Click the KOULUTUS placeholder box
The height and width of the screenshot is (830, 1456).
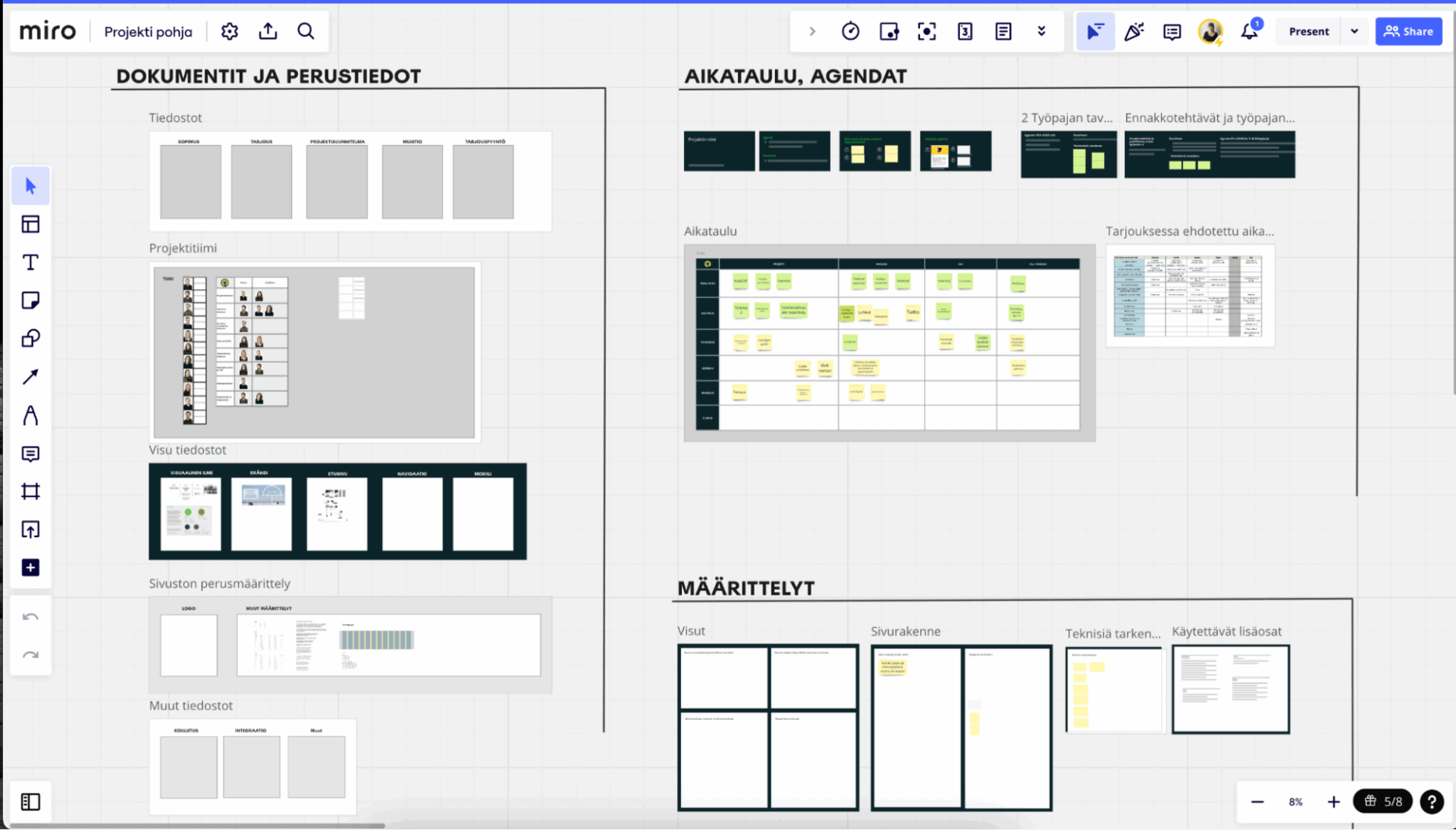(189, 767)
